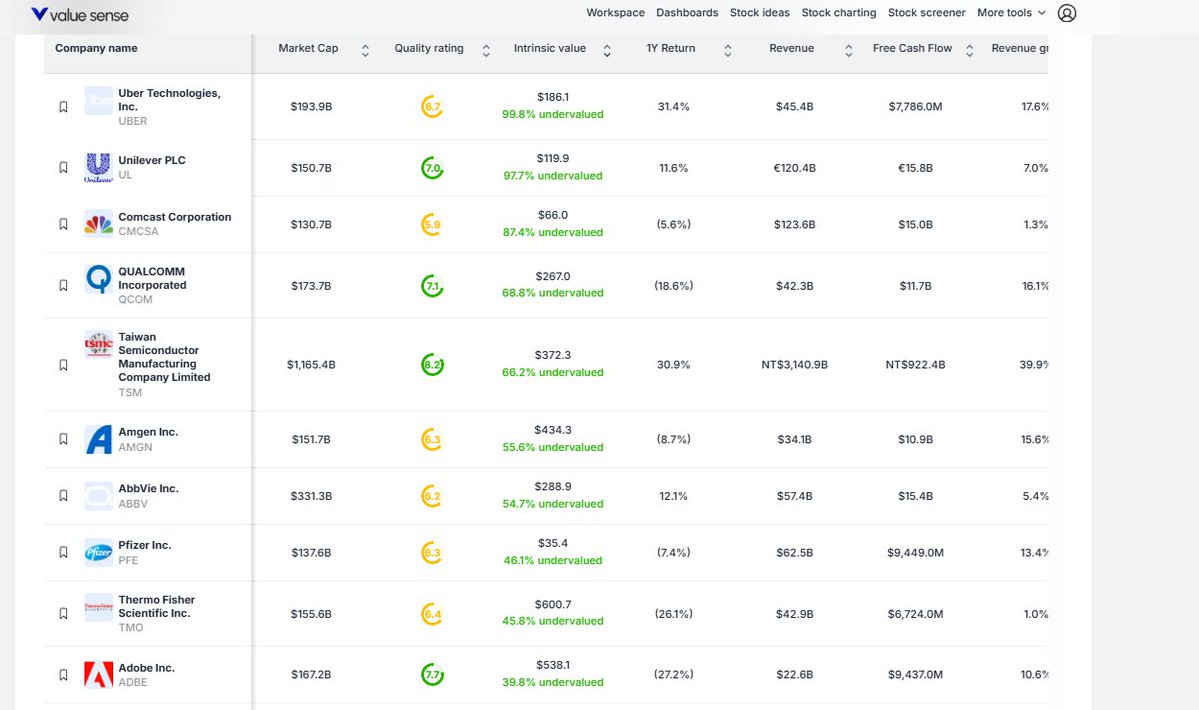Click the Adobe company logo

coord(99,675)
